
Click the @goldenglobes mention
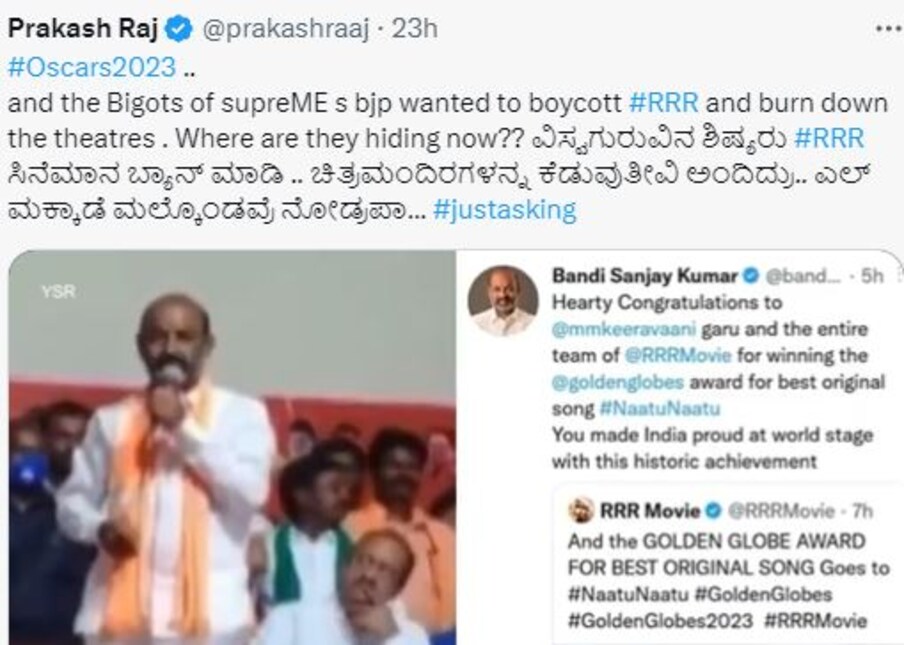point(618,382)
